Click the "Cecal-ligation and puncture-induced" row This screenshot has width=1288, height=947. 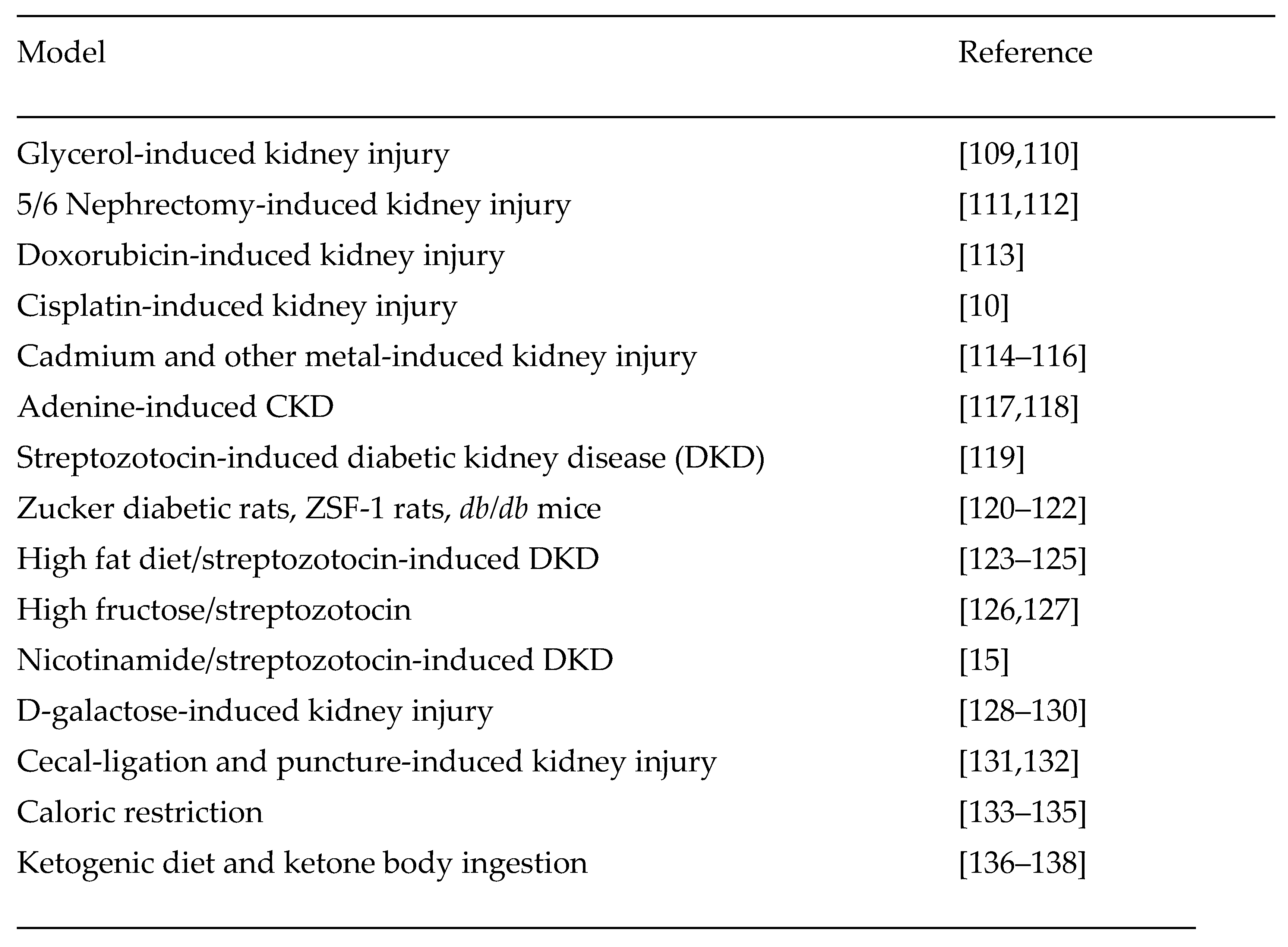tap(366, 762)
